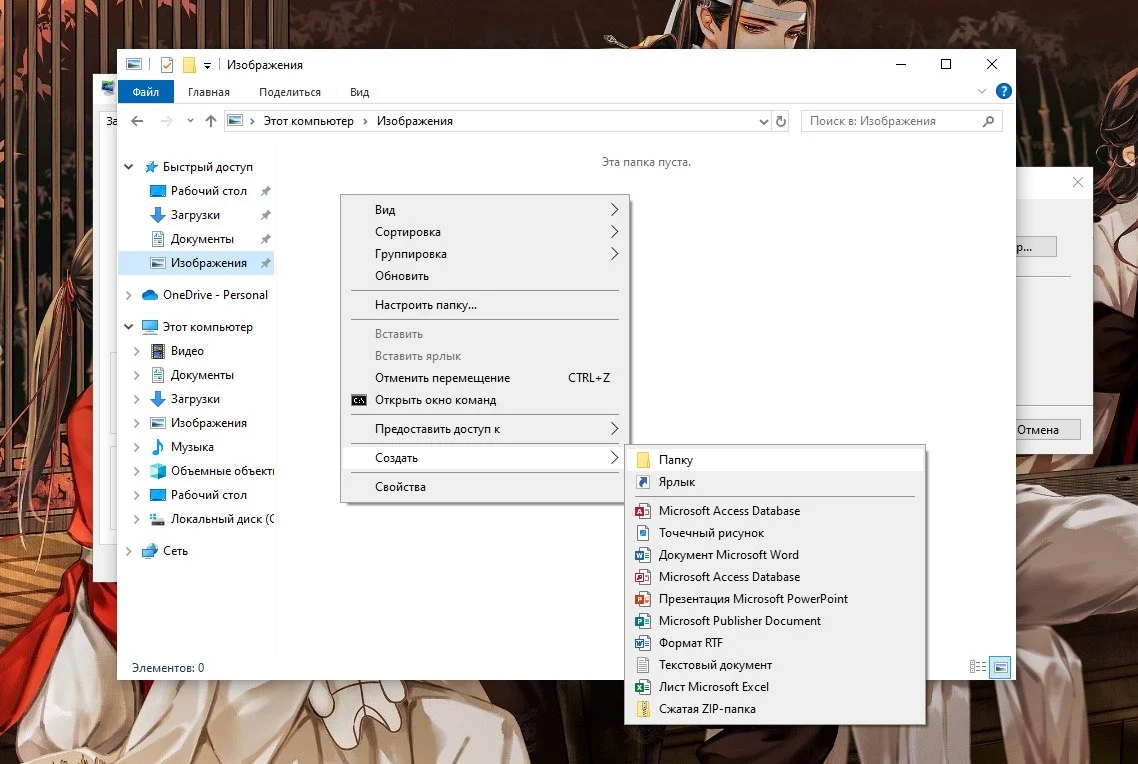
Task: Open the Главная ribbon tab
Action: point(209,92)
